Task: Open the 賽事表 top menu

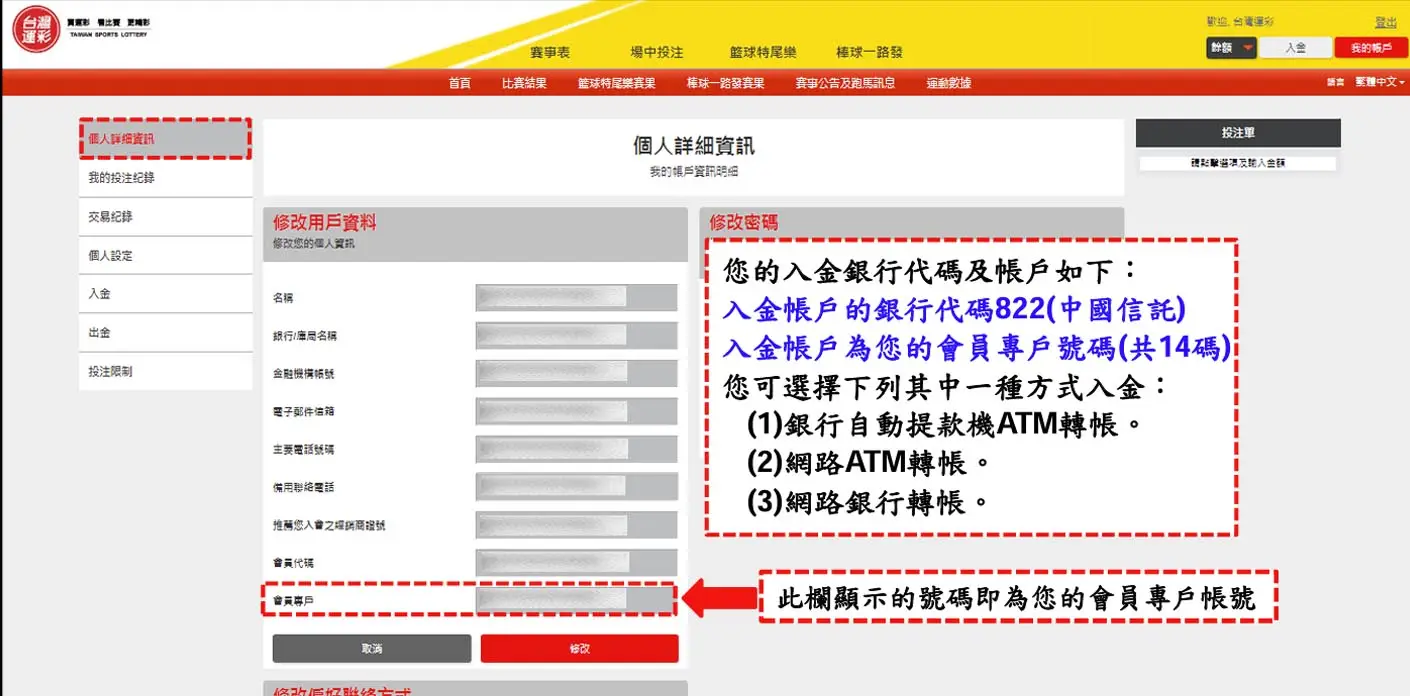Action: tap(550, 53)
